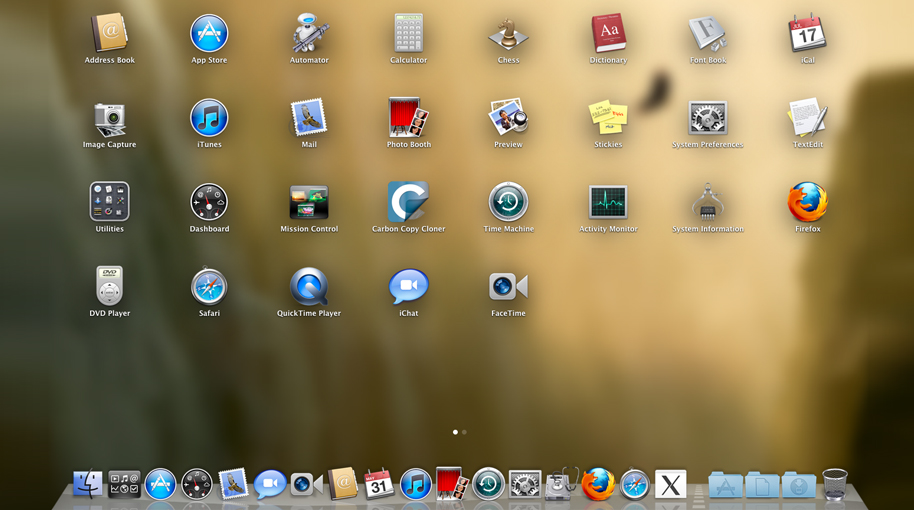Open Address Book from the Dock
The height and width of the screenshot is (510, 914).
click(x=343, y=484)
